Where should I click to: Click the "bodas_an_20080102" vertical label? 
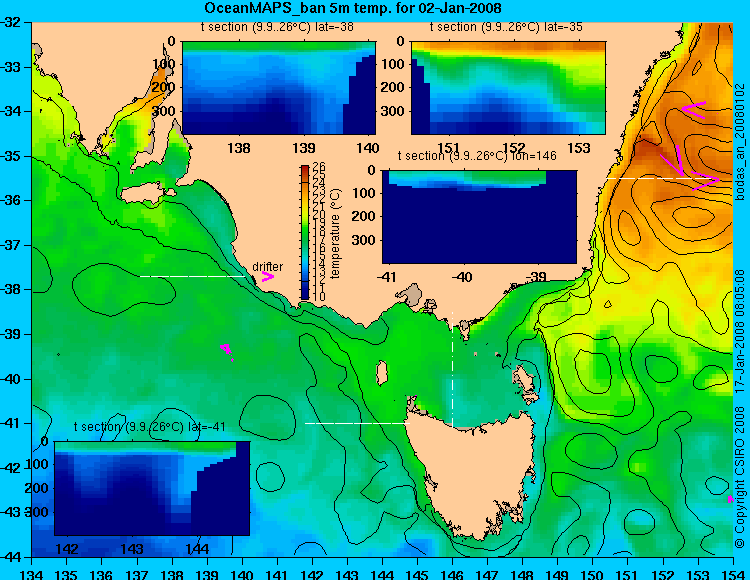pos(741,143)
